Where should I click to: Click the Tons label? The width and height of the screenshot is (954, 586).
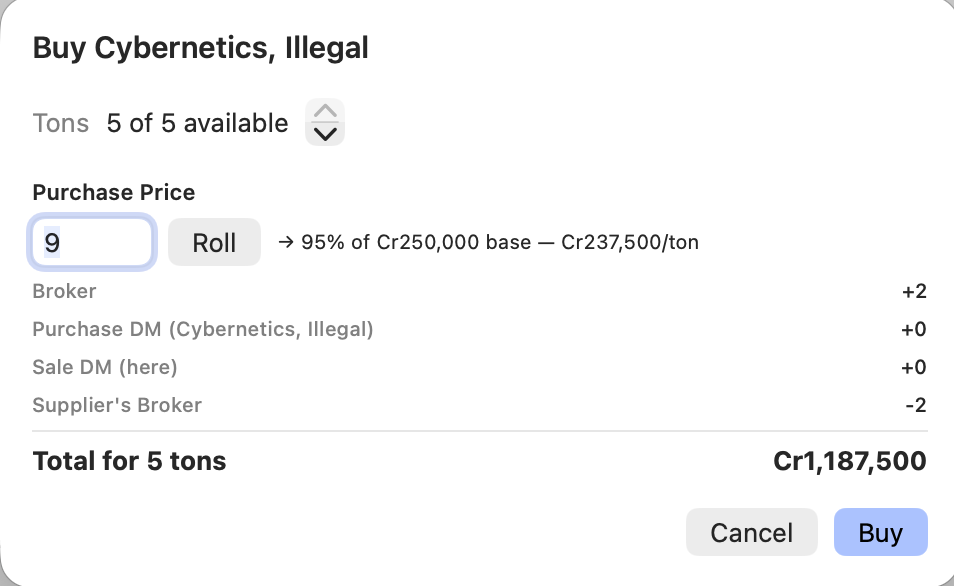tap(61, 124)
